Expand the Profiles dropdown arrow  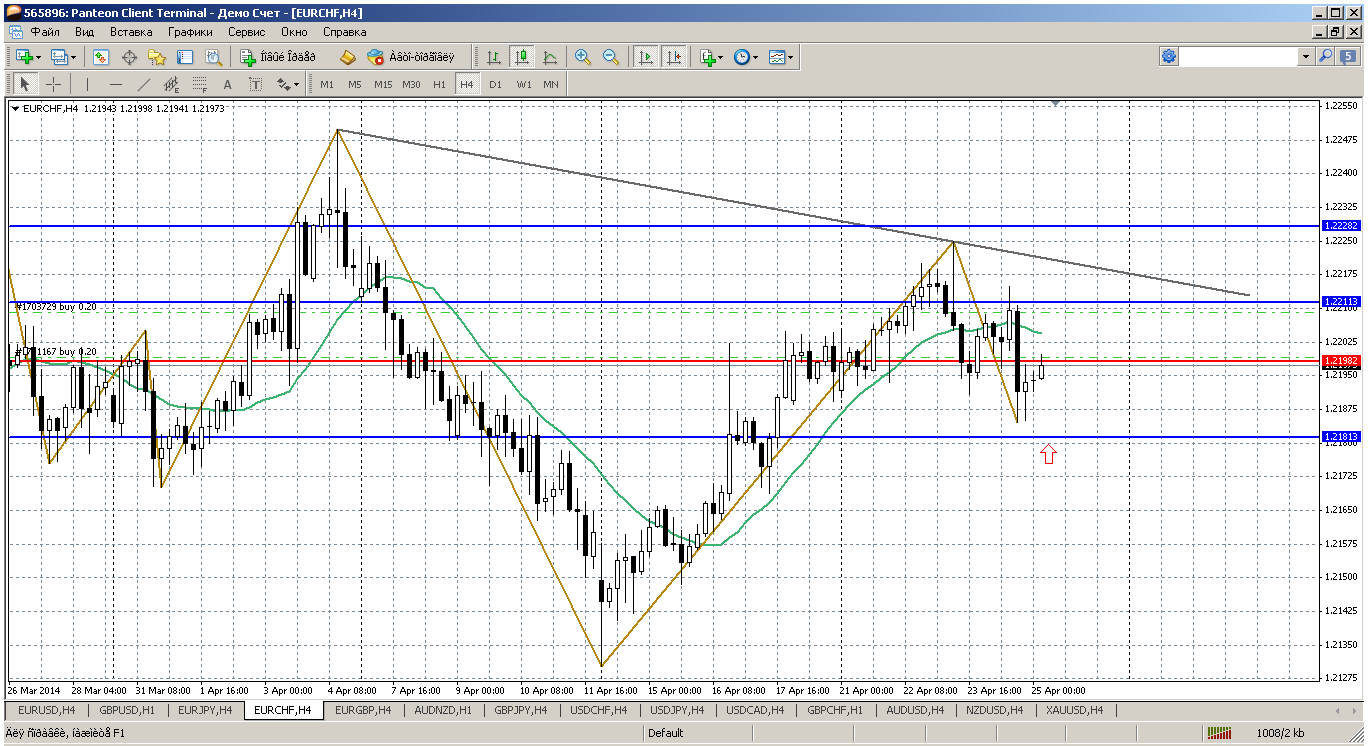(x=73, y=57)
